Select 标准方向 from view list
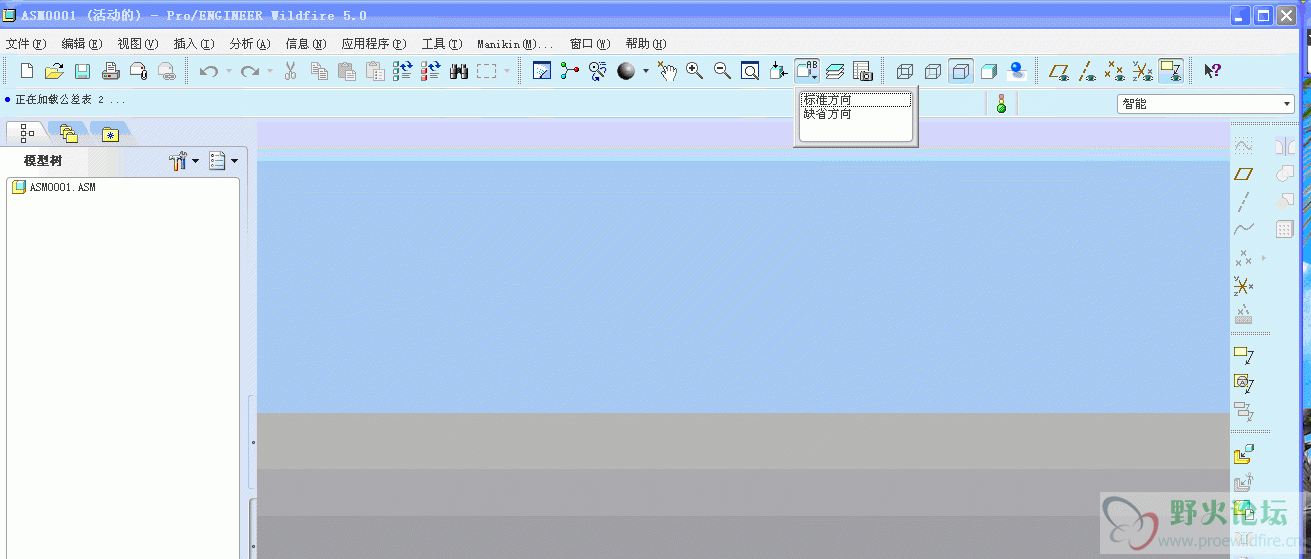The width and height of the screenshot is (1311, 559). point(856,100)
